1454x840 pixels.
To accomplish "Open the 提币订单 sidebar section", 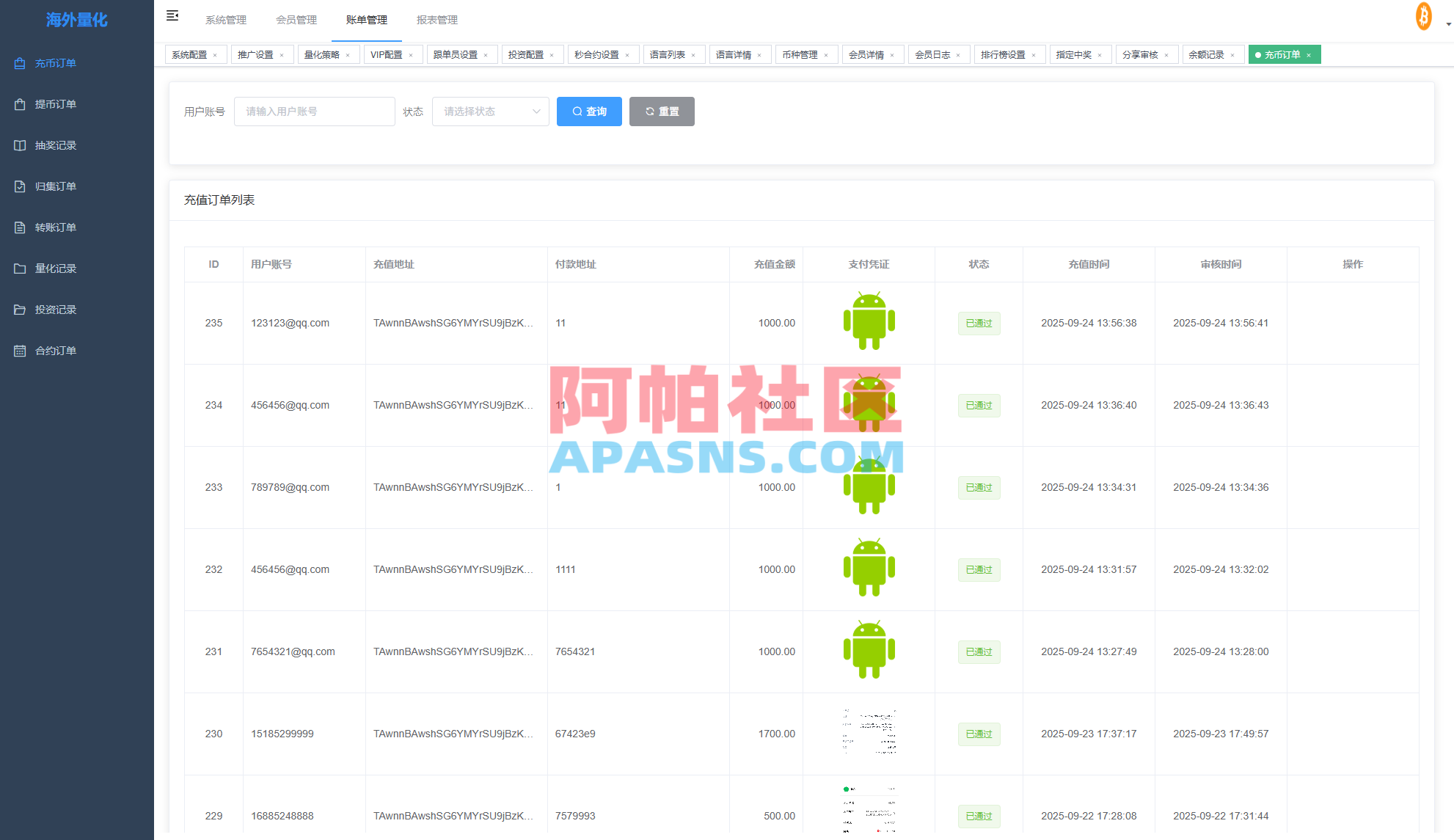I will coord(55,104).
